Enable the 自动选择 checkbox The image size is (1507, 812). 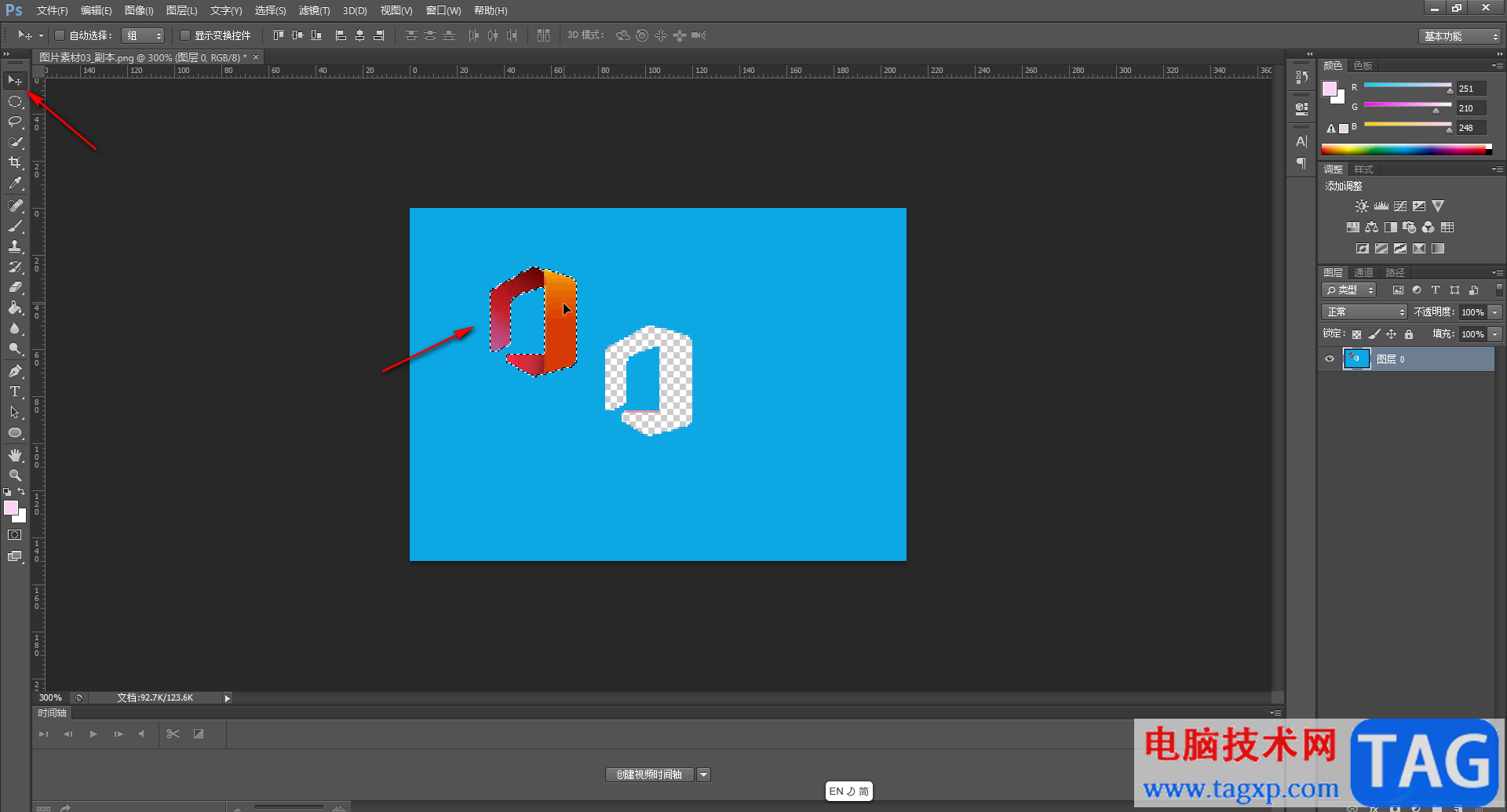pyautogui.click(x=59, y=35)
